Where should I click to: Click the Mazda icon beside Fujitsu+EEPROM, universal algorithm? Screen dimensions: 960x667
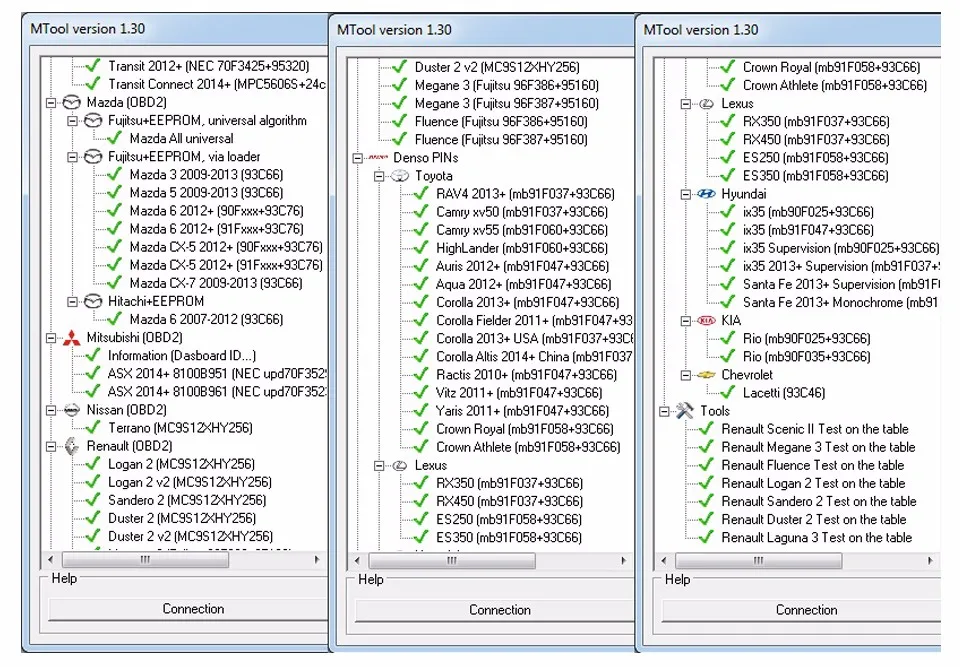tap(93, 121)
